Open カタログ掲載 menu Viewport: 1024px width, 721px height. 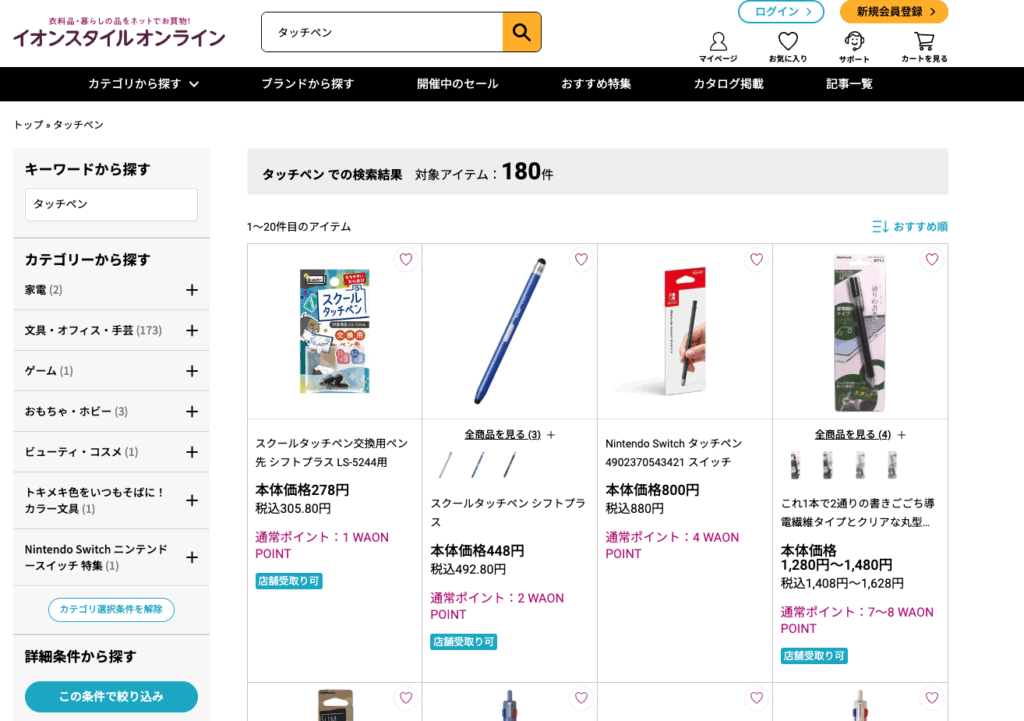pos(728,84)
